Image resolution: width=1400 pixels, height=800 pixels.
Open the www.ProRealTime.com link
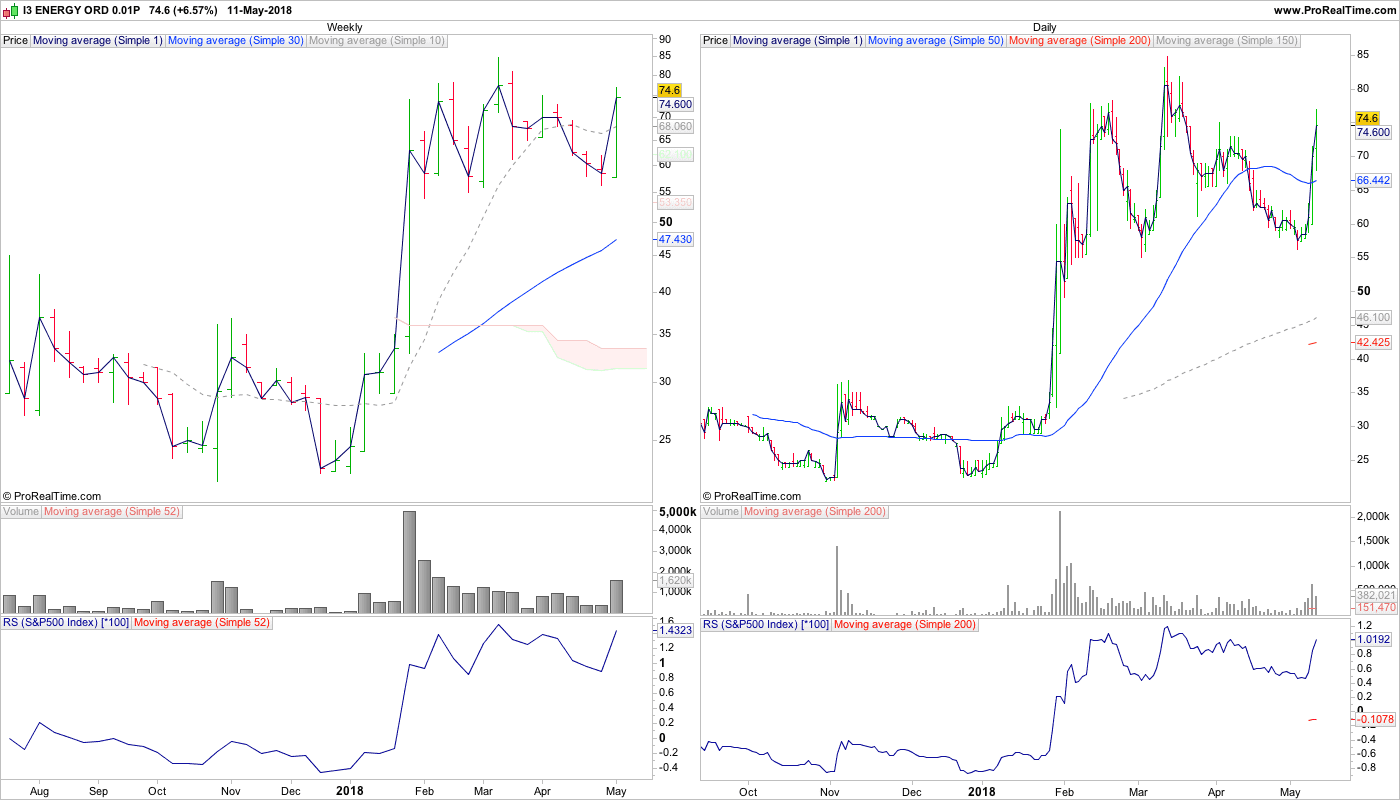point(1334,10)
